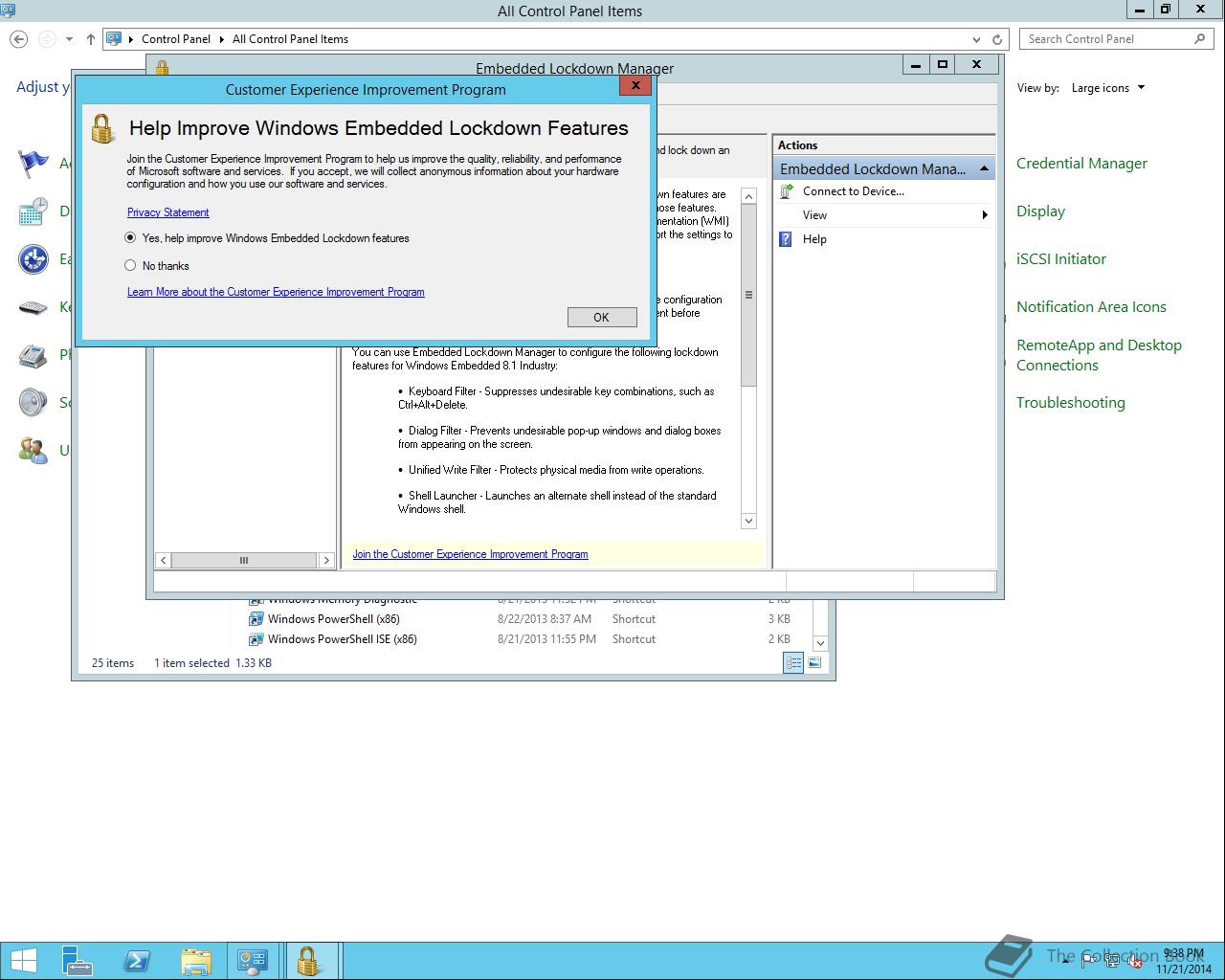The height and width of the screenshot is (980, 1225).
Task: Click scroll left arrow in tree pane
Action: (x=164, y=560)
